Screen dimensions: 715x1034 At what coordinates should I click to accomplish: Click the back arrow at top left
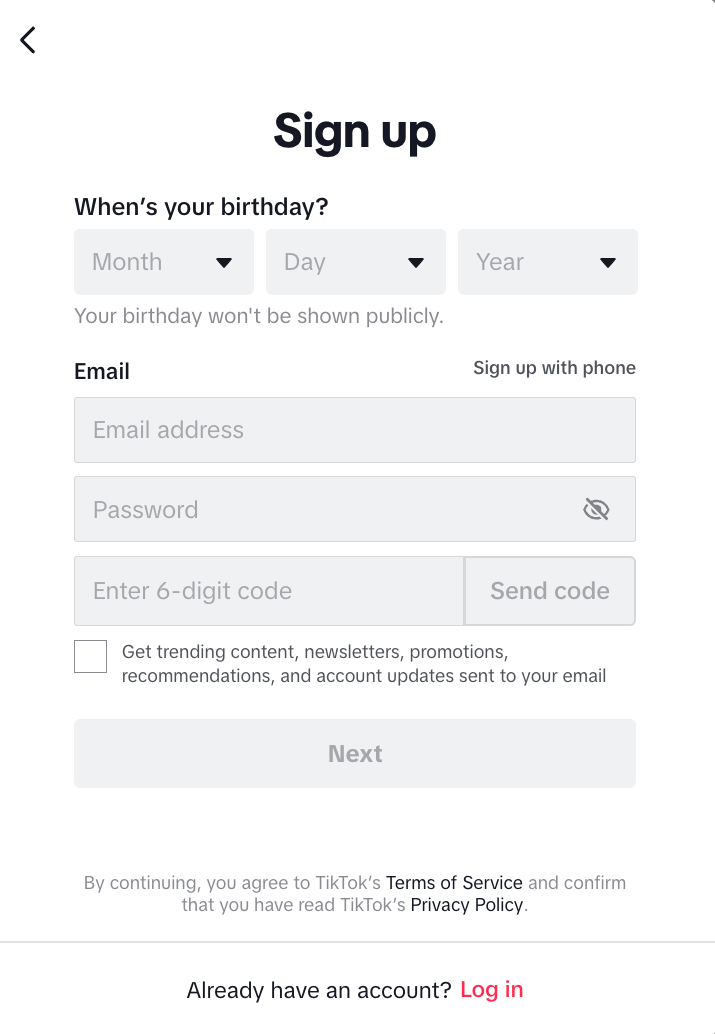[26, 40]
